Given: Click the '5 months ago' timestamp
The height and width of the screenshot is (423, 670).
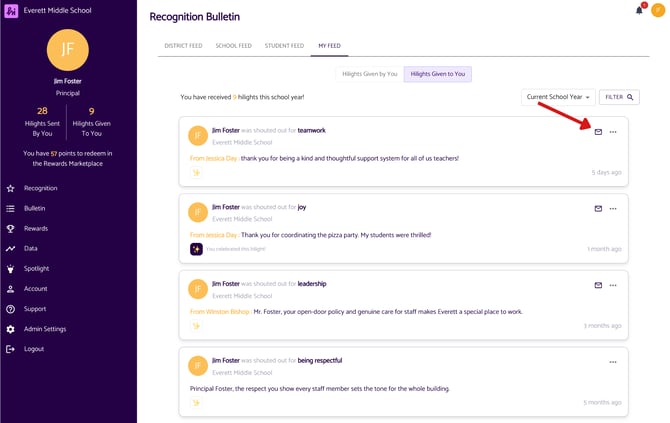Looking at the screenshot, I should pos(602,402).
